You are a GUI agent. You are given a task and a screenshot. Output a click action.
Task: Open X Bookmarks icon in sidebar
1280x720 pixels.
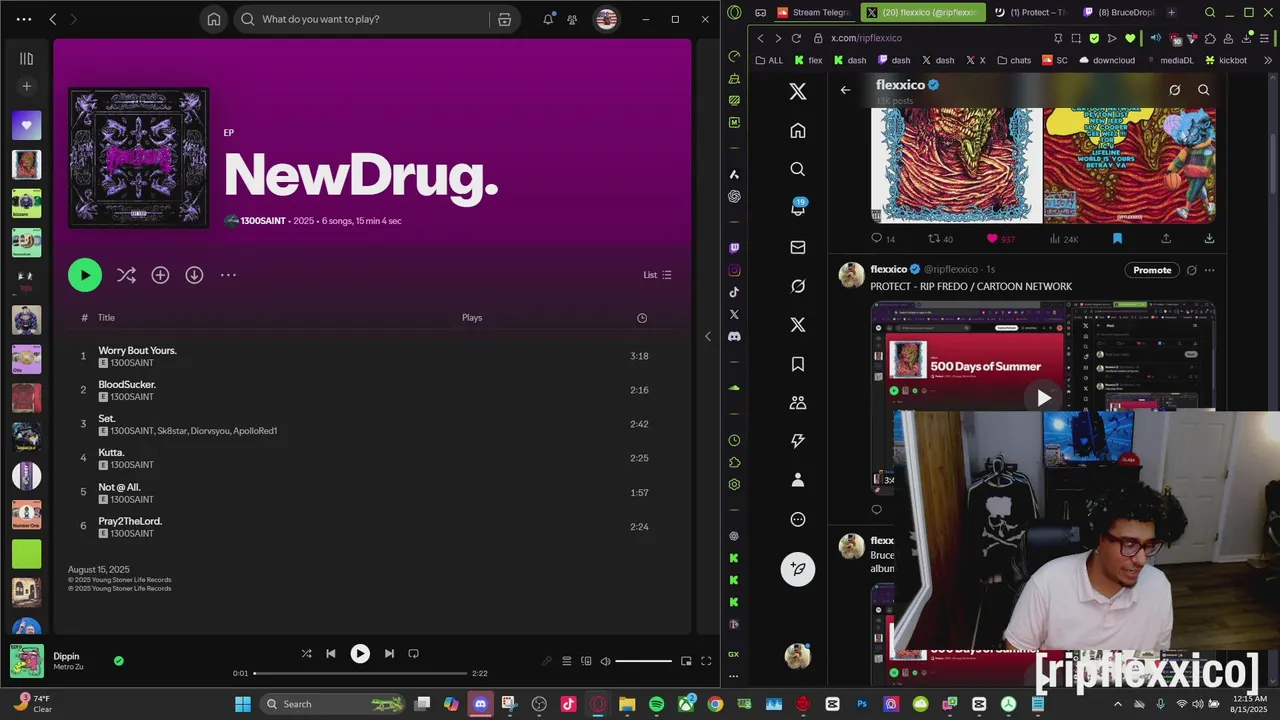click(x=797, y=364)
